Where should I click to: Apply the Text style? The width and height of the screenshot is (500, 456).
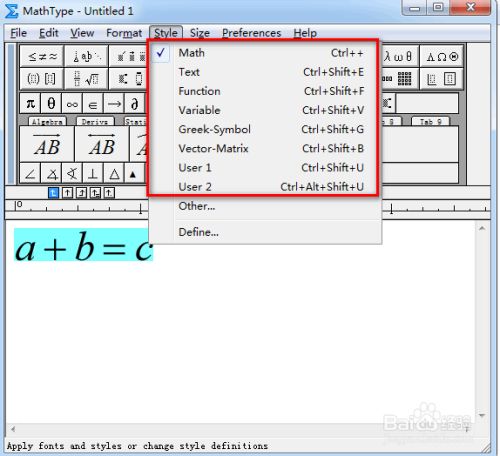pos(264,72)
